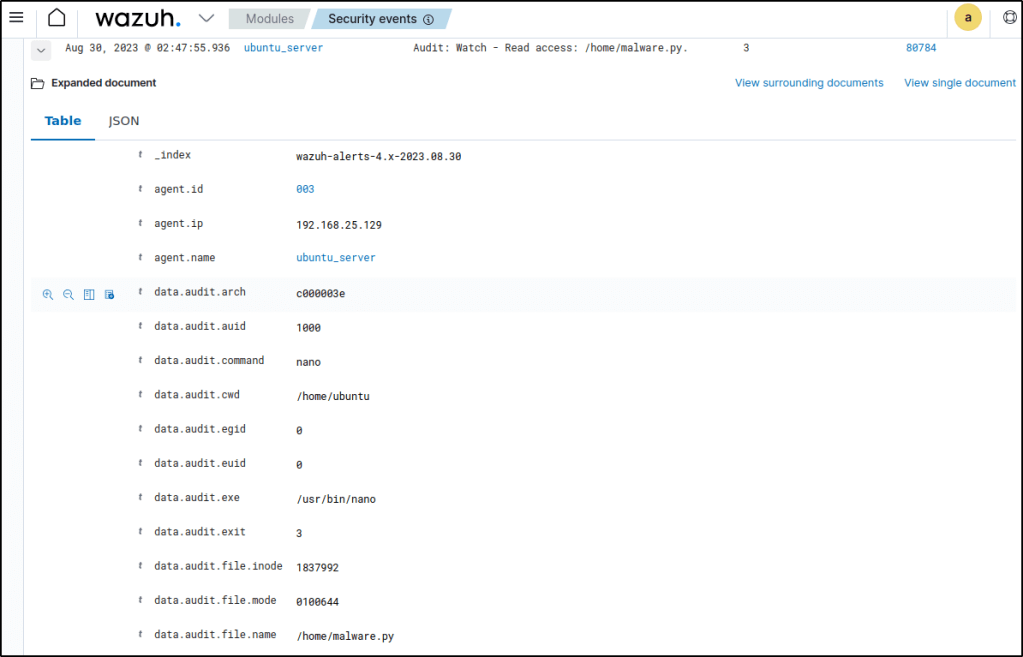The image size is (1023, 657).
Task: Open user avatar 'a' menu
Action: coord(967,18)
